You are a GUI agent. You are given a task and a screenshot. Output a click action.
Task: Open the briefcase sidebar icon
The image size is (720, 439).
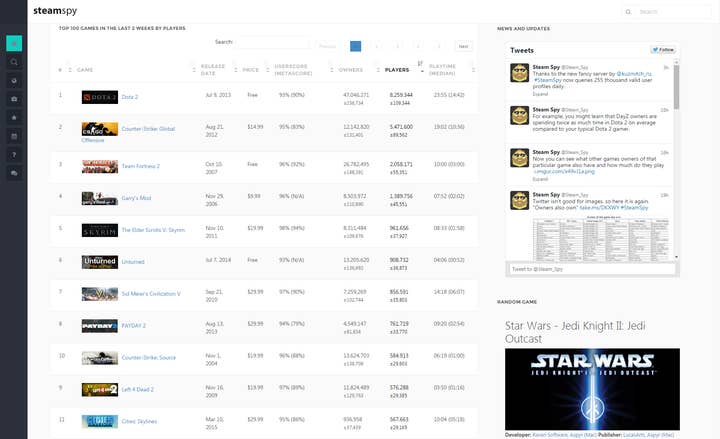click(x=14, y=99)
